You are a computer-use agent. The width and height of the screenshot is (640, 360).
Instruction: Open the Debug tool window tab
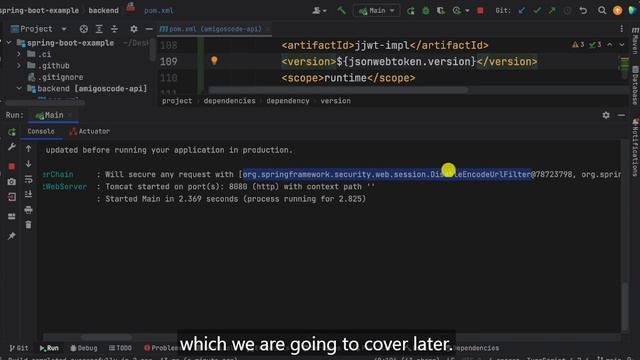coord(84,348)
